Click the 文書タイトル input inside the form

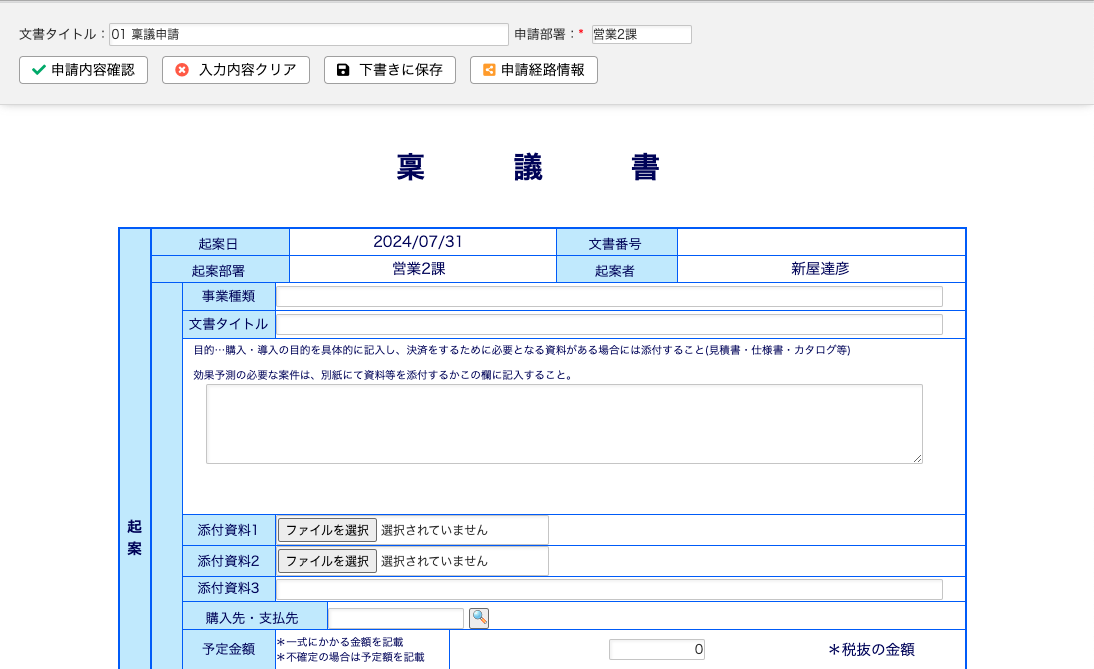click(x=610, y=324)
